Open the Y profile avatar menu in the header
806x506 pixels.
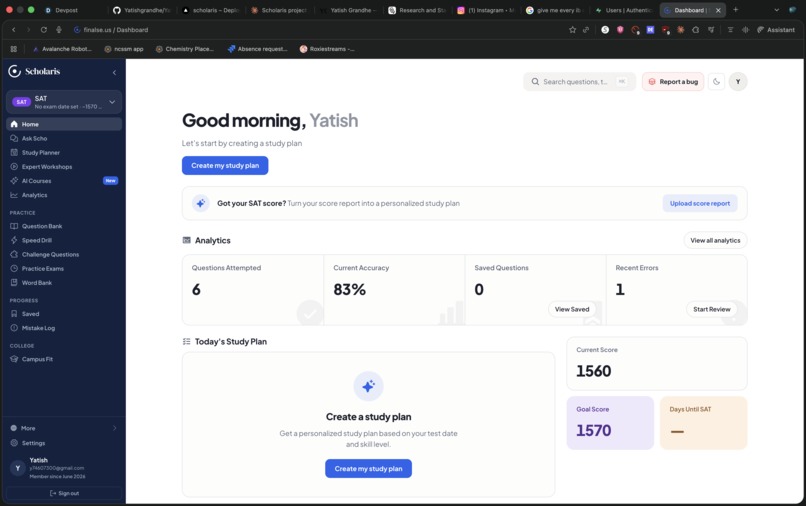pyautogui.click(x=738, y=82)
